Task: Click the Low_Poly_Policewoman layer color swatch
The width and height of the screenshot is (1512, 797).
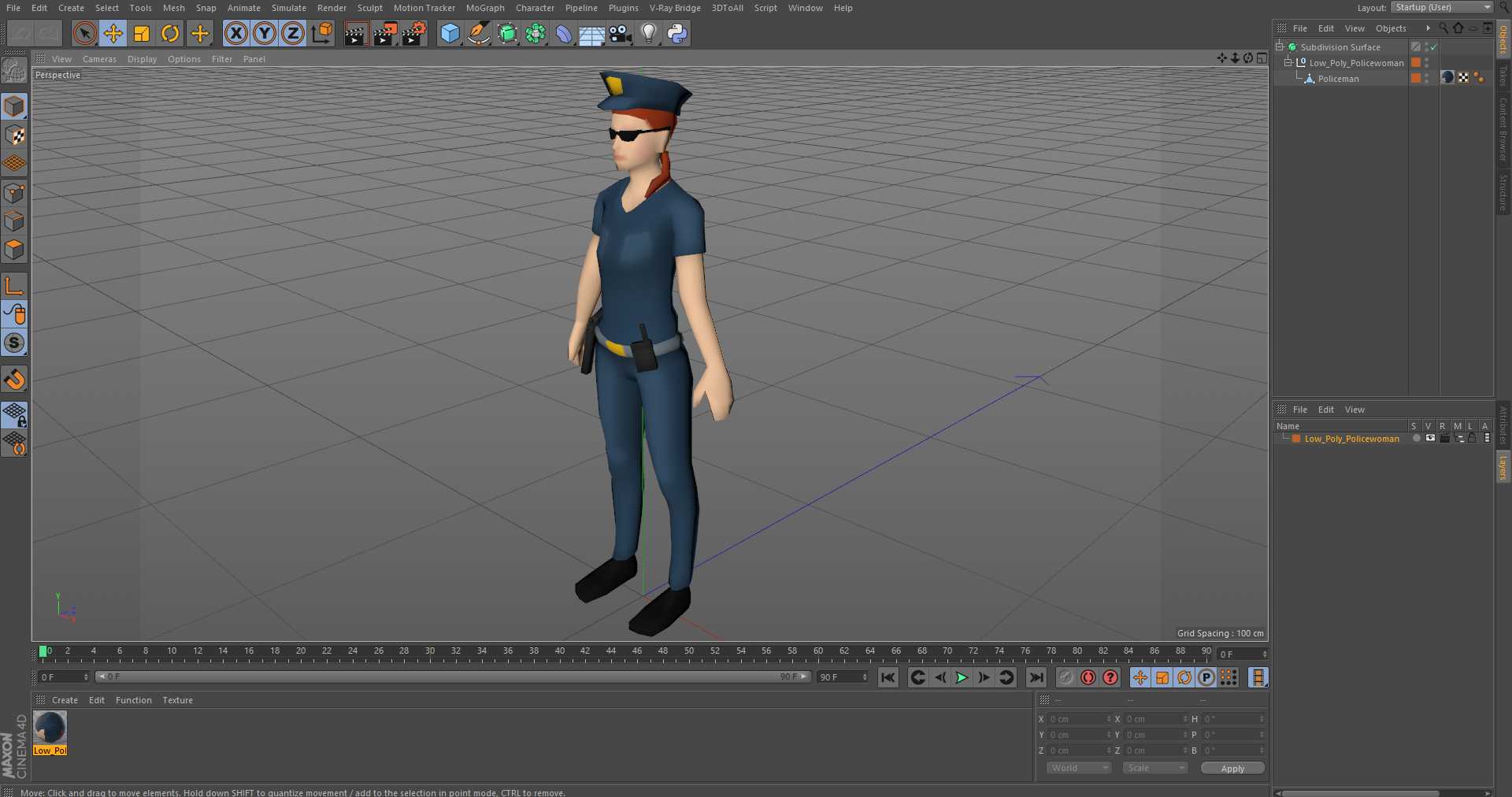Action: 1296,439
